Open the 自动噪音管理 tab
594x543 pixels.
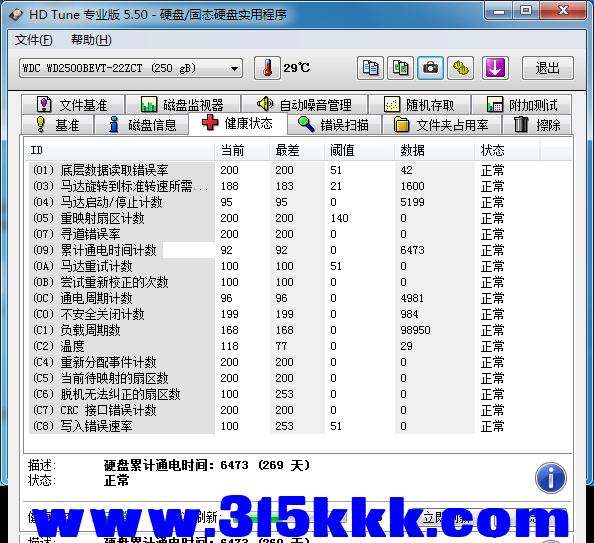tap(305, 105)
